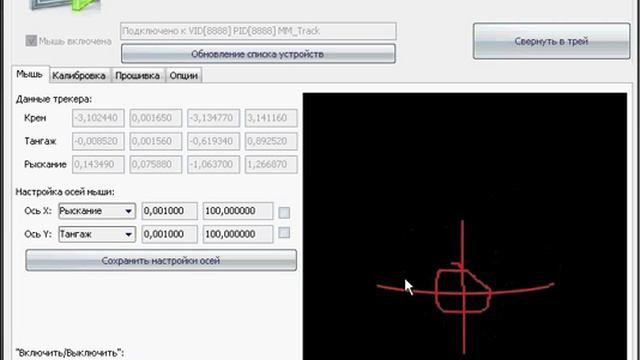Click the "Тангаж" row label
640x360 pixels.
pyautogui.click(x=40, y=141)
